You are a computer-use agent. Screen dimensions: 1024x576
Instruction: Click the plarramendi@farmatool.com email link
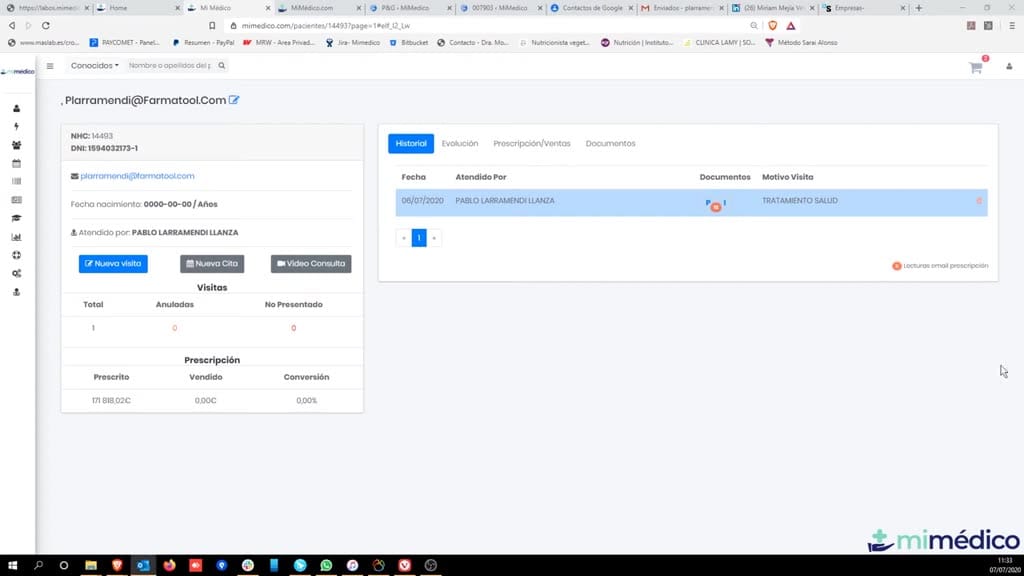click(137, 176)
